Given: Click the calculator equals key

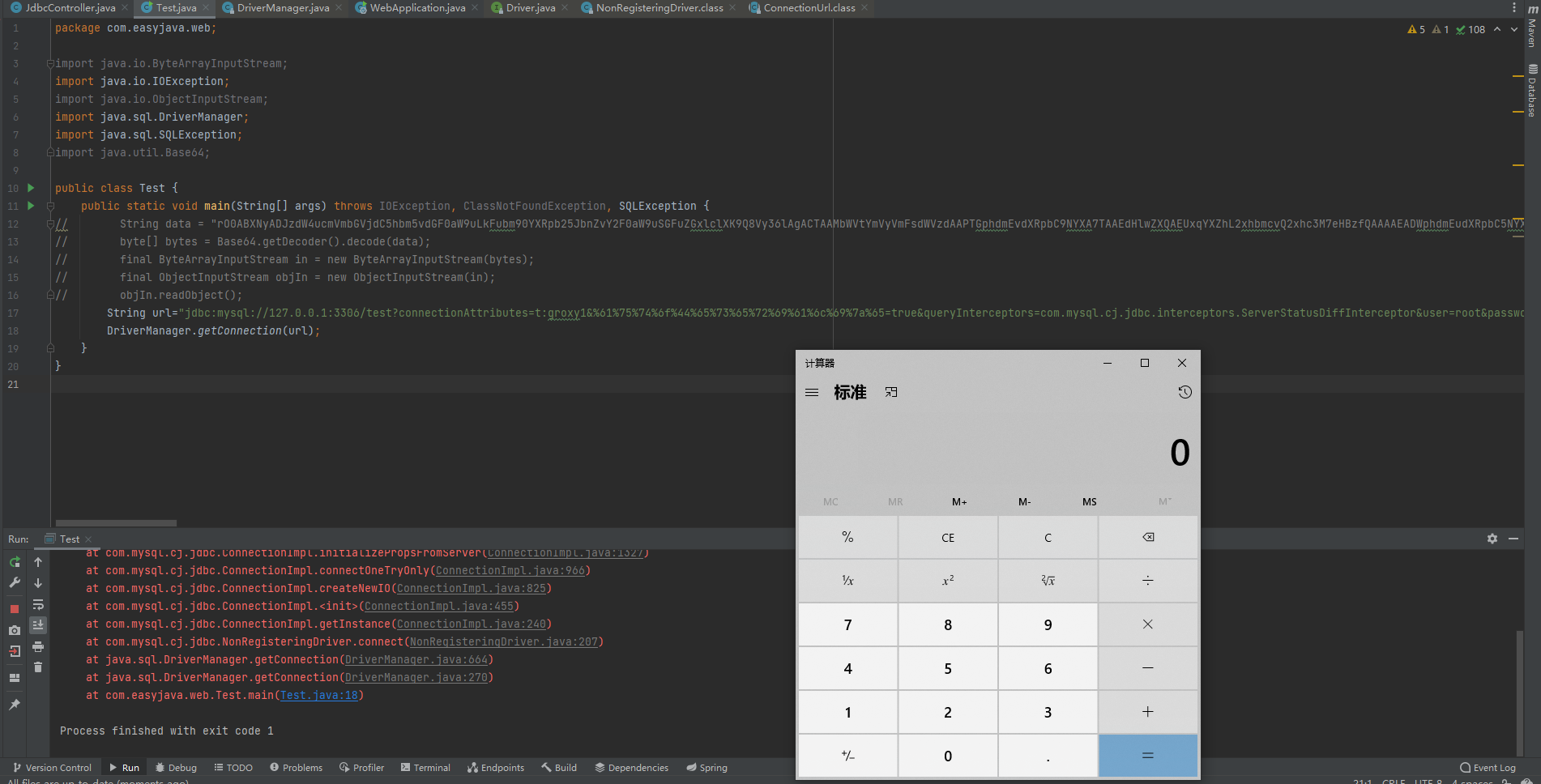Looking at the screenshot, I should coord(1148,756).
